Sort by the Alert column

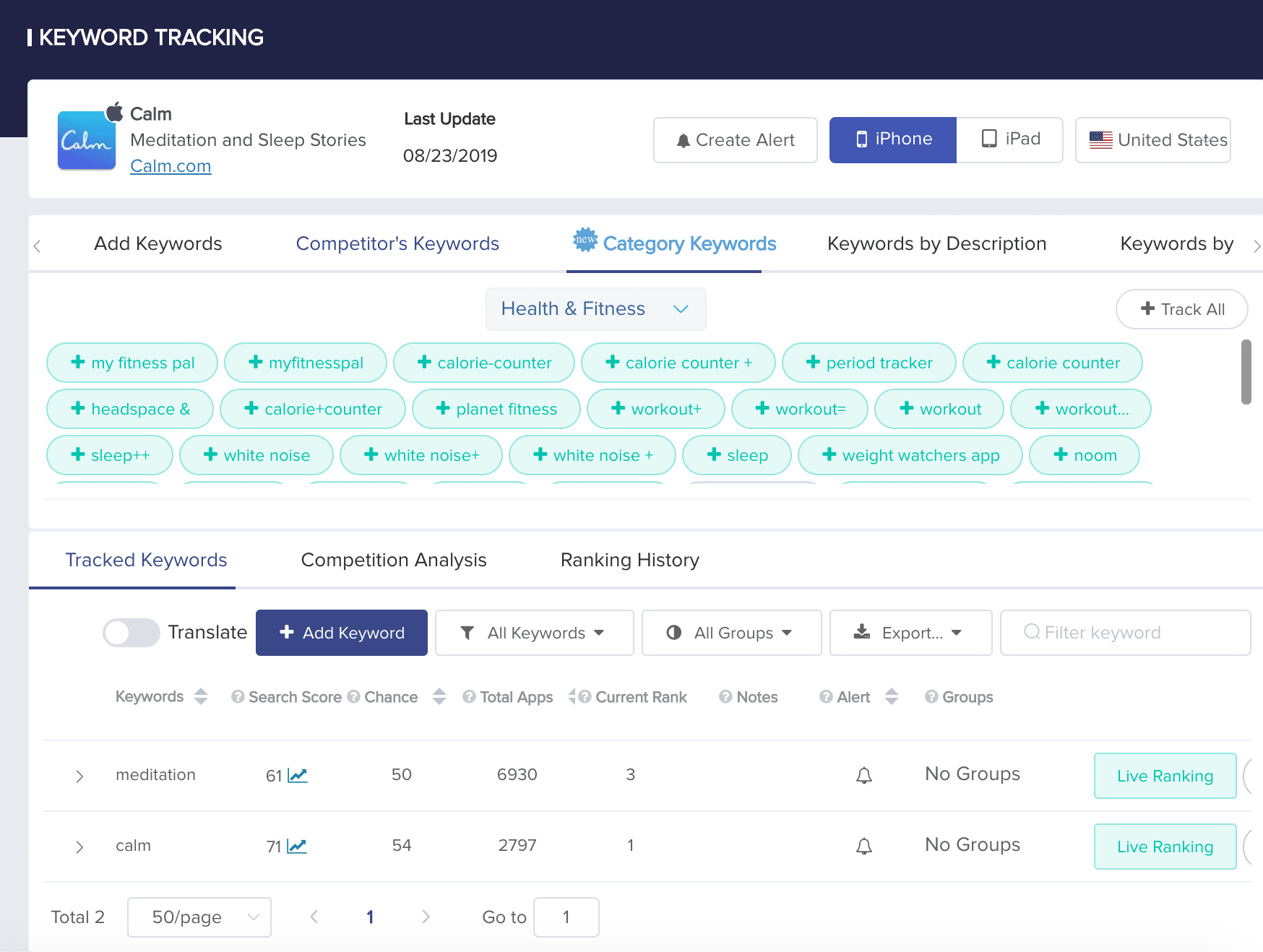pos(892,696)
